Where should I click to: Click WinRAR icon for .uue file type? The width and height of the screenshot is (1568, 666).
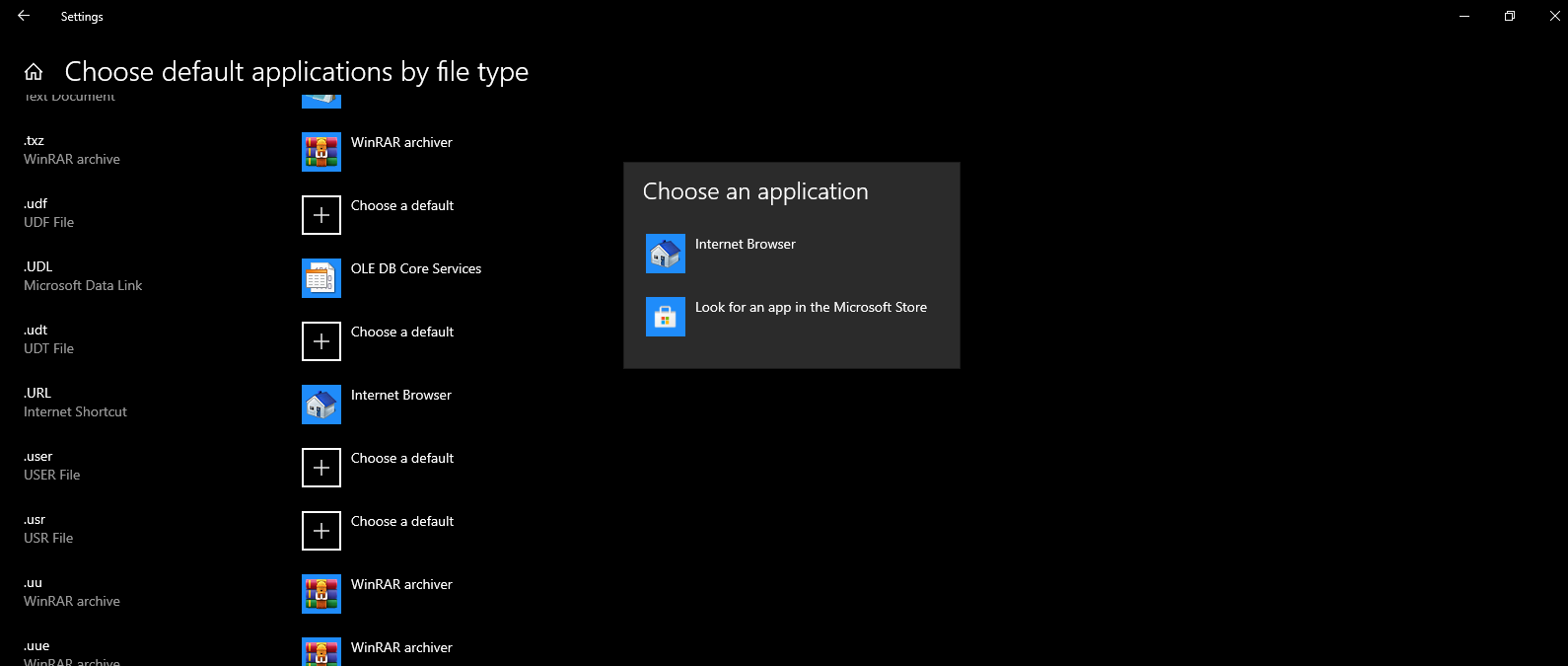(x=321, y=652)
